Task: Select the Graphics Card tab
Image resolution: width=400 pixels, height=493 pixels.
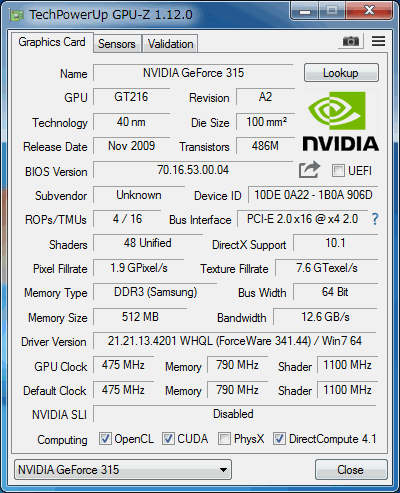Action: click(x=52, y=42)
